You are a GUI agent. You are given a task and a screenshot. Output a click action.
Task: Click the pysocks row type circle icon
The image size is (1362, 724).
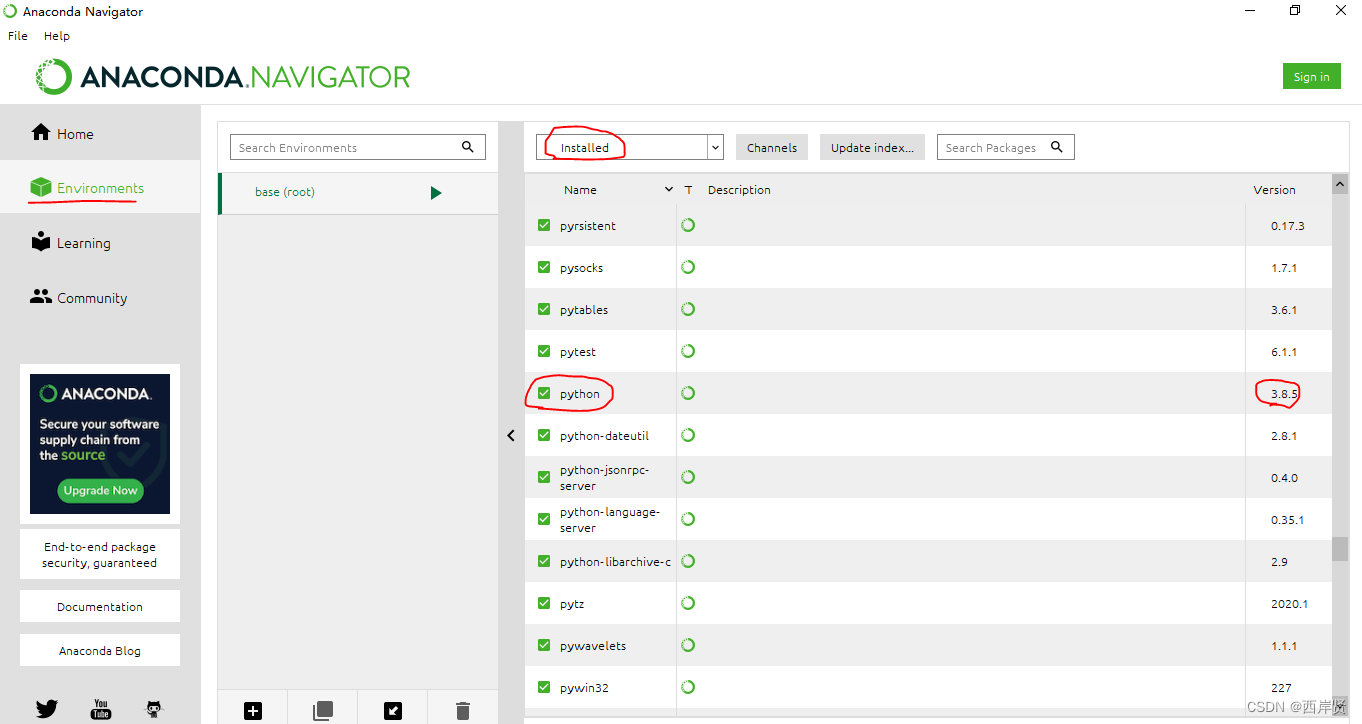click(688, 267)
